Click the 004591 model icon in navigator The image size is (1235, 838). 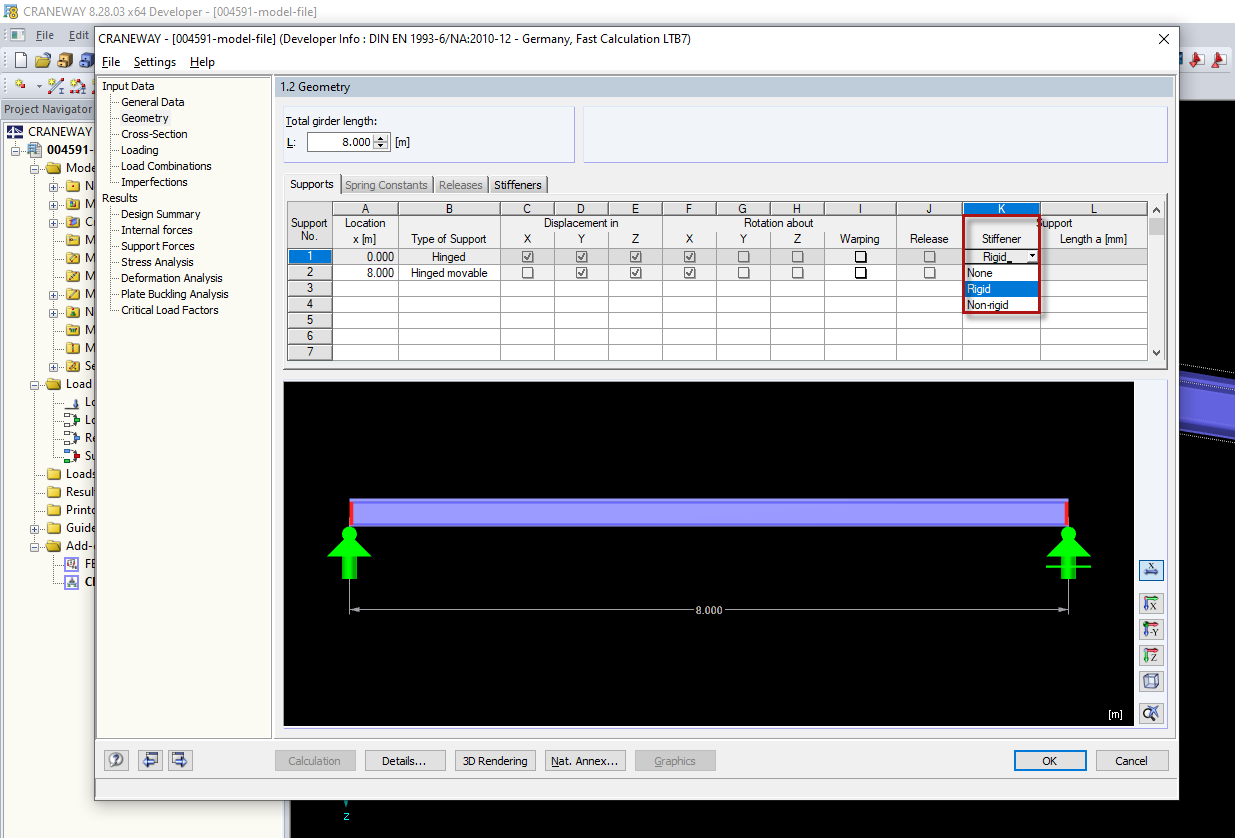[35, 150]
